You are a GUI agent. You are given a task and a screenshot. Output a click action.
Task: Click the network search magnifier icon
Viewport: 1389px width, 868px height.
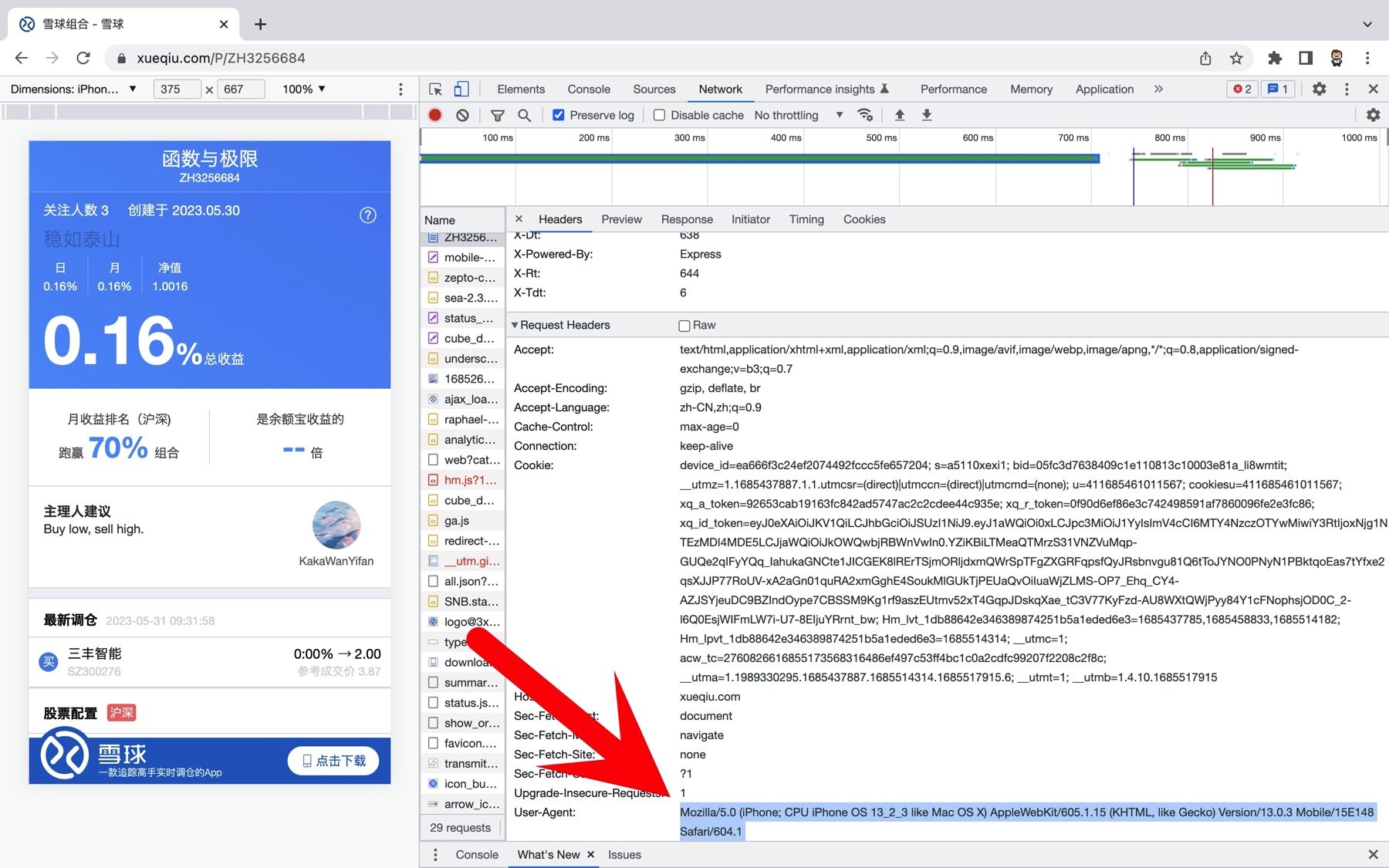tap(524, 115)
